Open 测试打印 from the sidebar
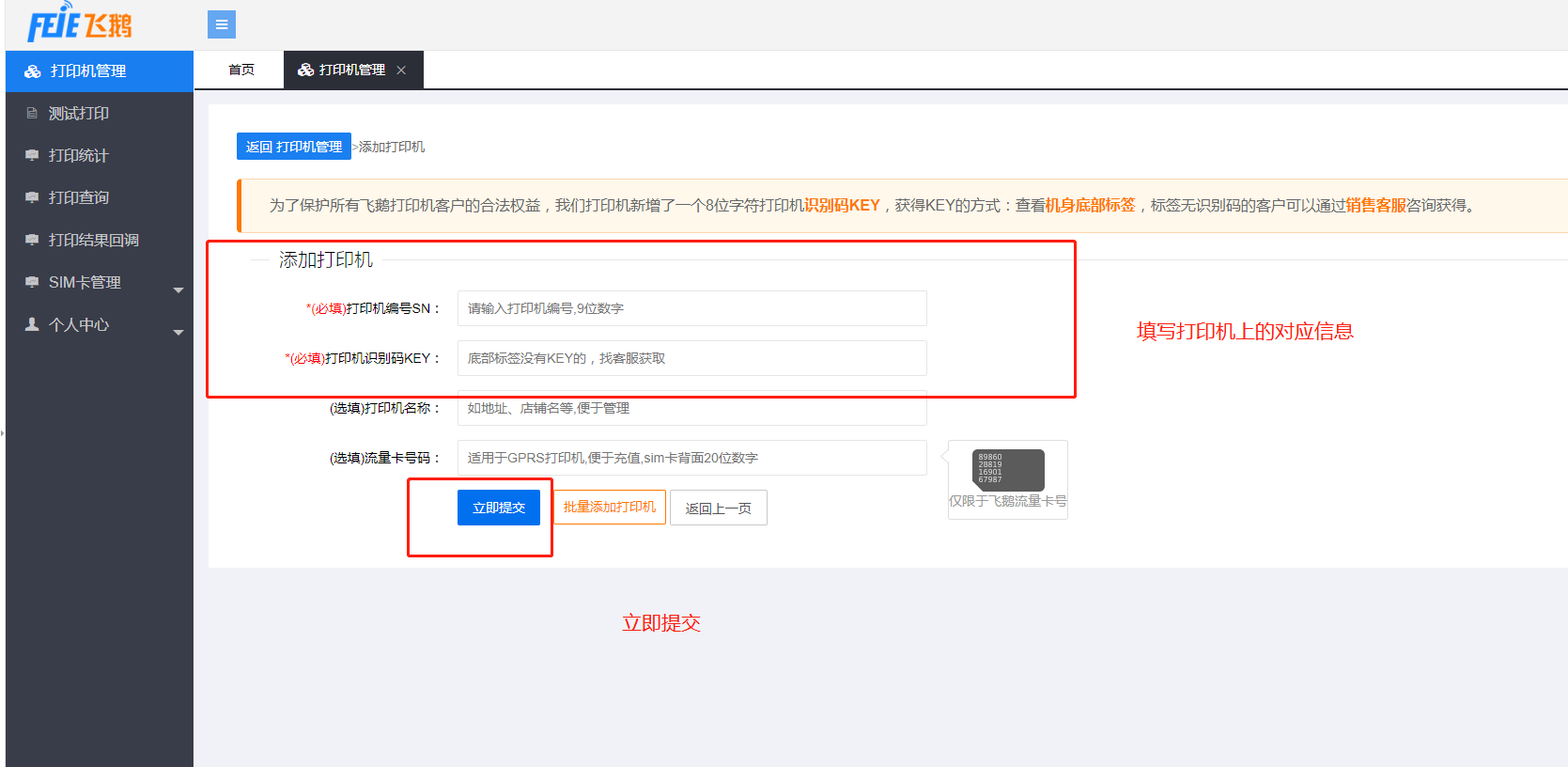Image resolution: width=1568 pixels, height=767 pixels. pyautogui.click(x=79, y=114)
